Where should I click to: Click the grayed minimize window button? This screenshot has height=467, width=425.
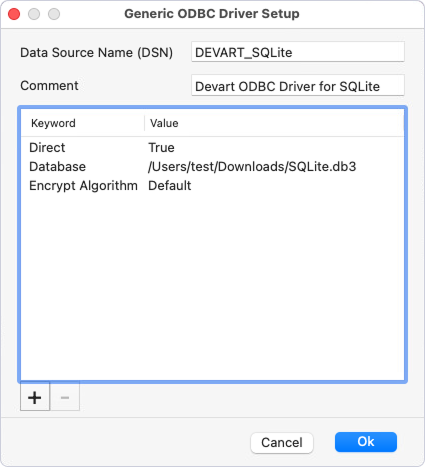[x=34, y=14]
